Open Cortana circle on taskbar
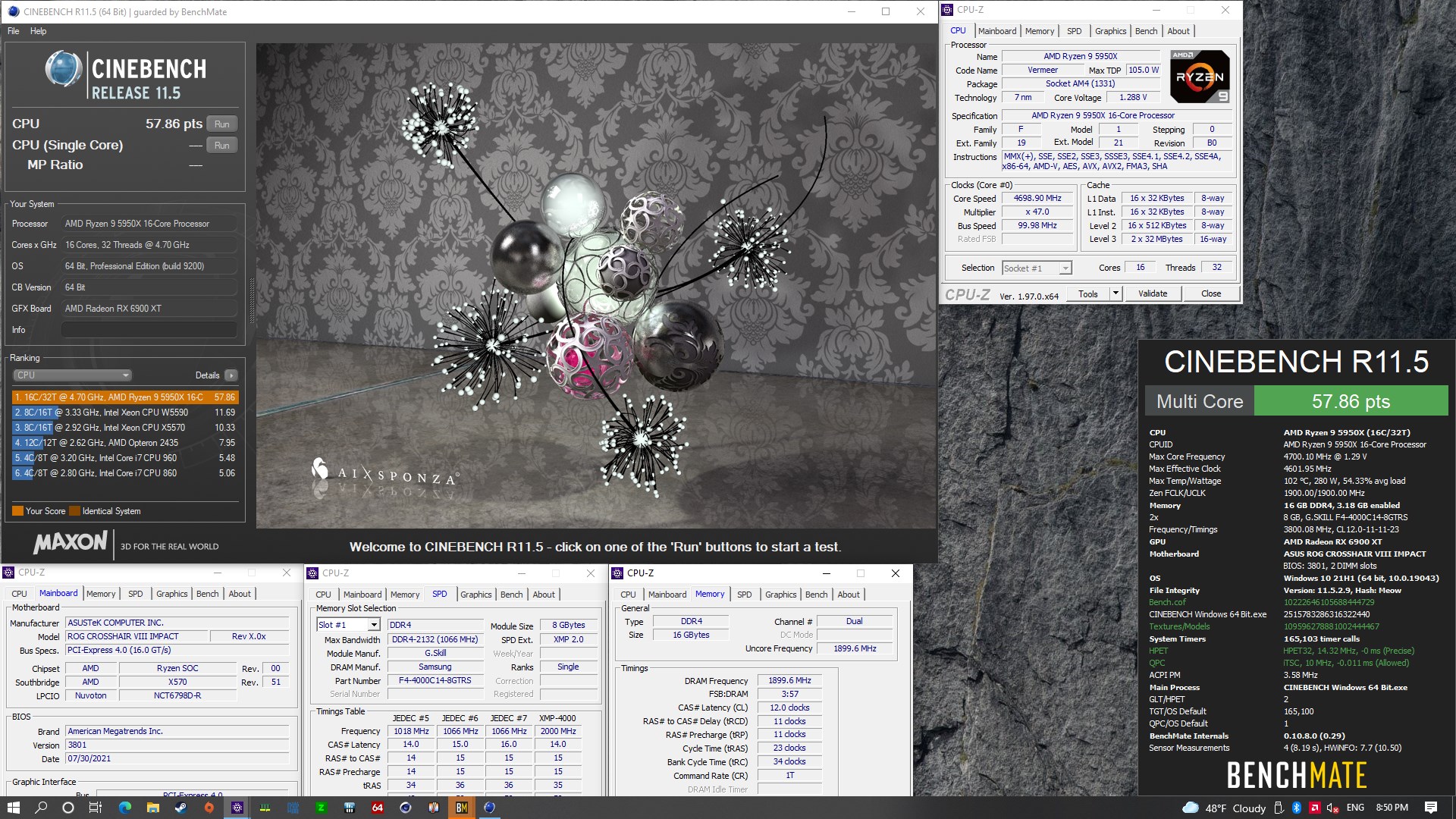 coord(68,808)
